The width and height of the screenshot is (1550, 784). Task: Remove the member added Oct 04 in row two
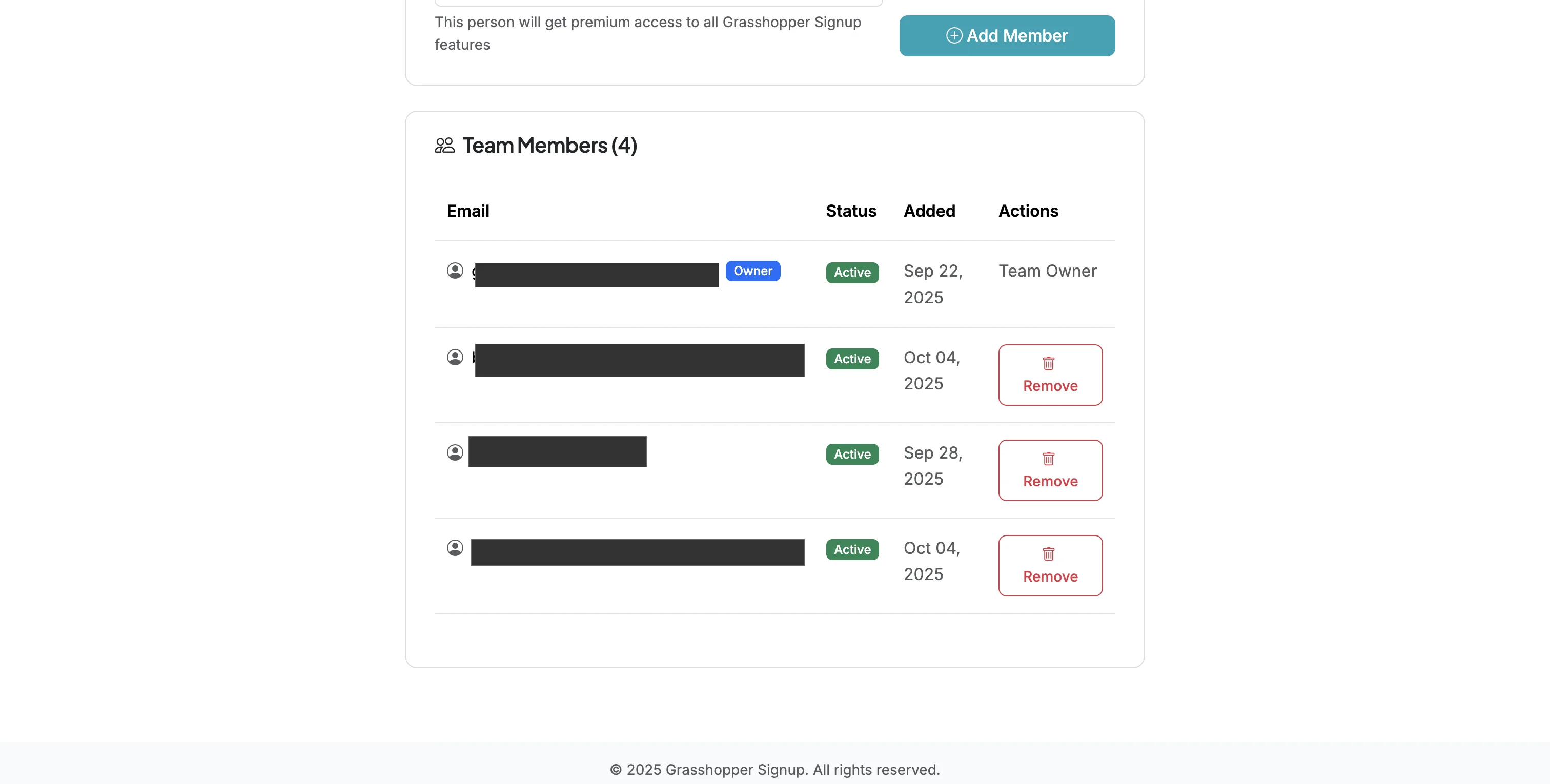tap(1050, 374)
